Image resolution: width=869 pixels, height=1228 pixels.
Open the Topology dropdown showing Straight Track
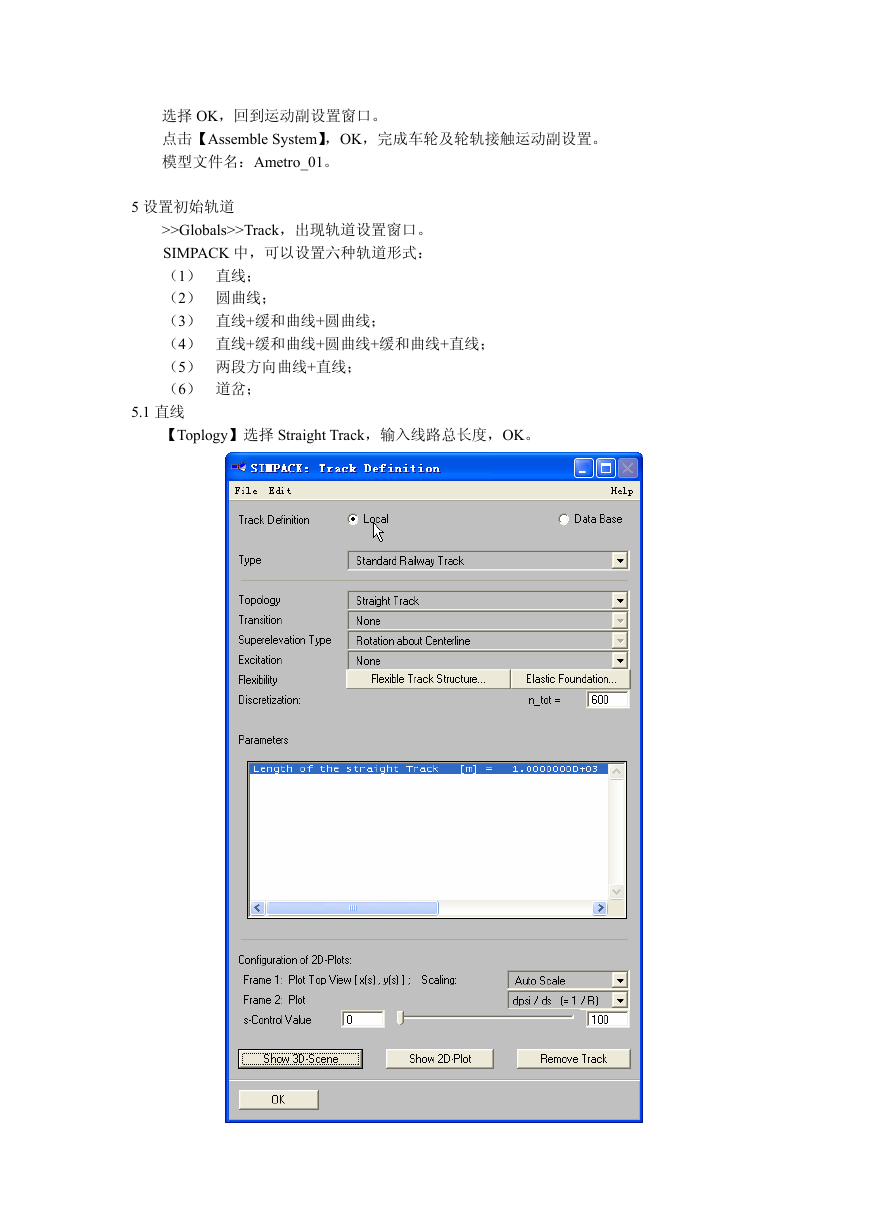coord(488,601)
